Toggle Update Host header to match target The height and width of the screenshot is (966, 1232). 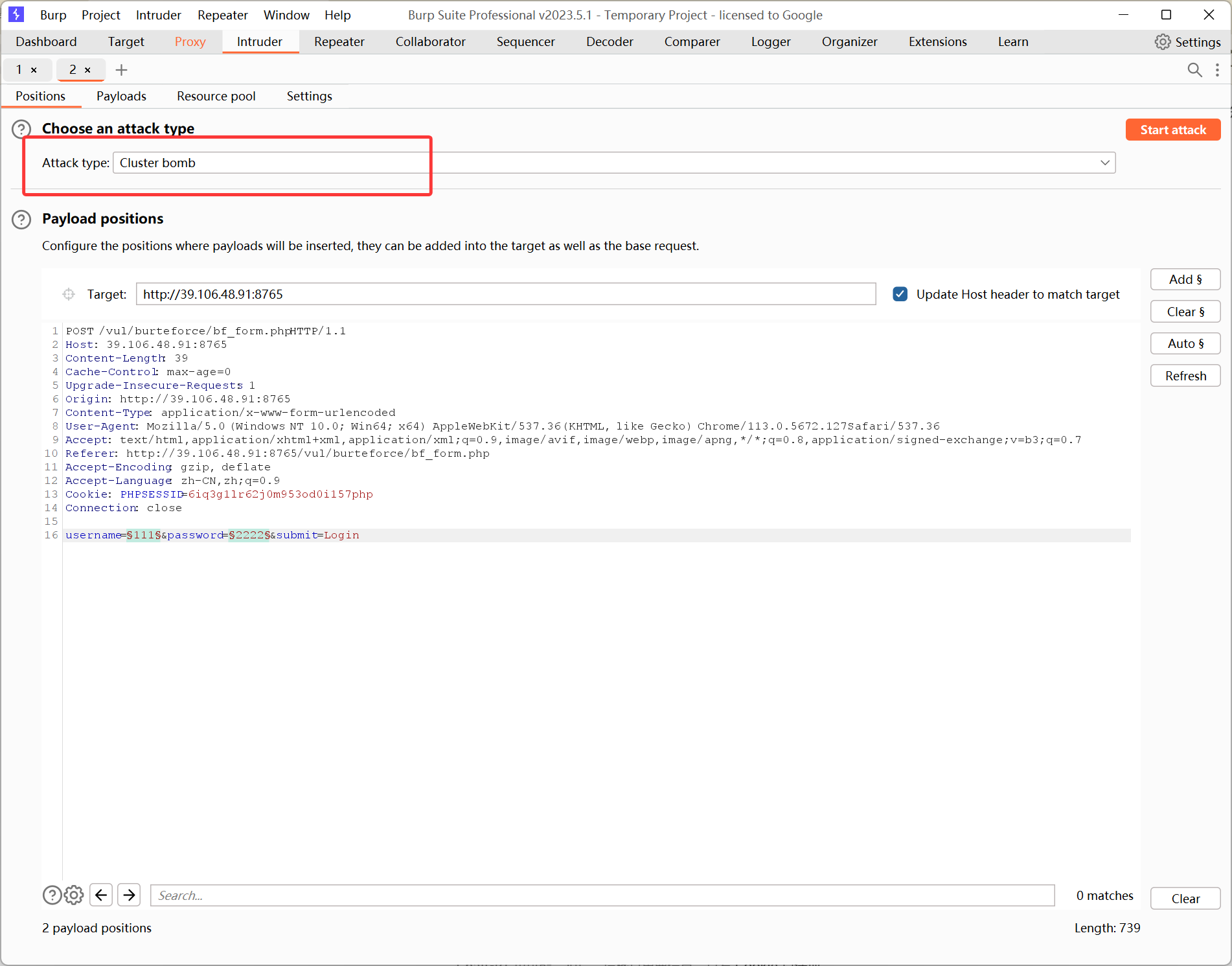pos(900,294)
